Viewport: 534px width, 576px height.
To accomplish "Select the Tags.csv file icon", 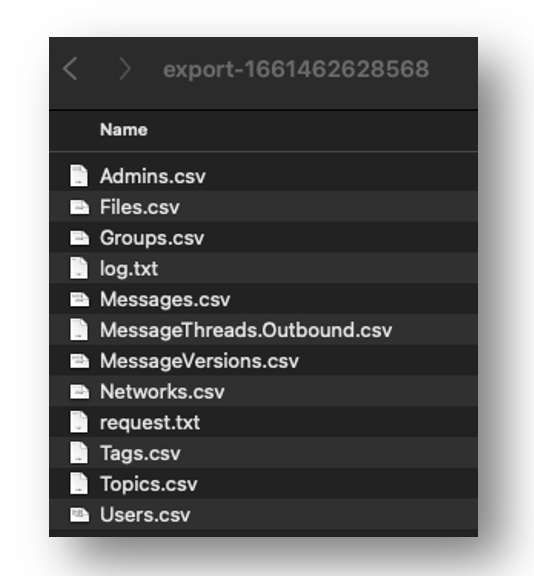I will pyautogui.click(x=79, y=453).
